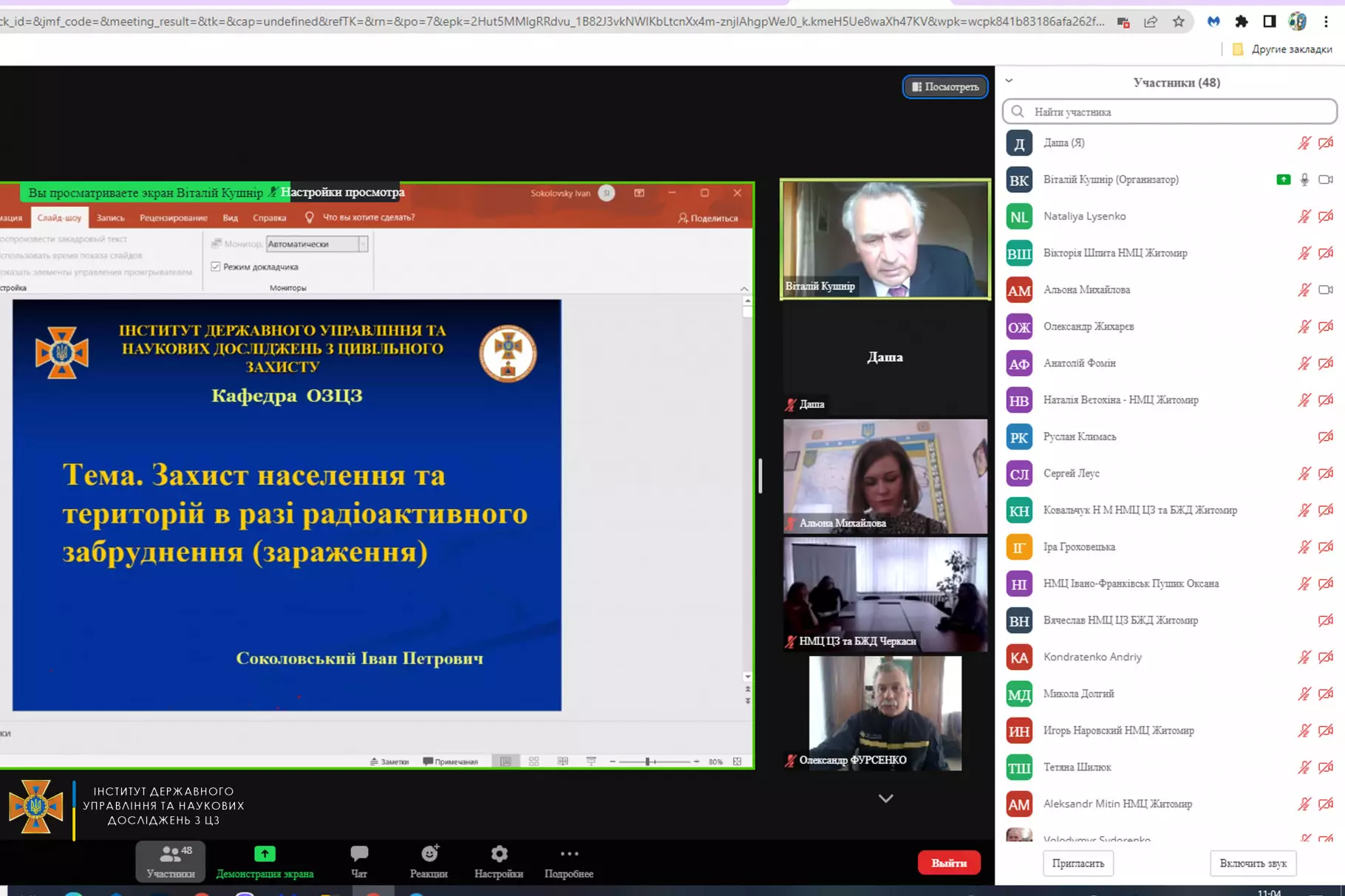
Task: Focus the Найти участника search field
Action: 1170,112
